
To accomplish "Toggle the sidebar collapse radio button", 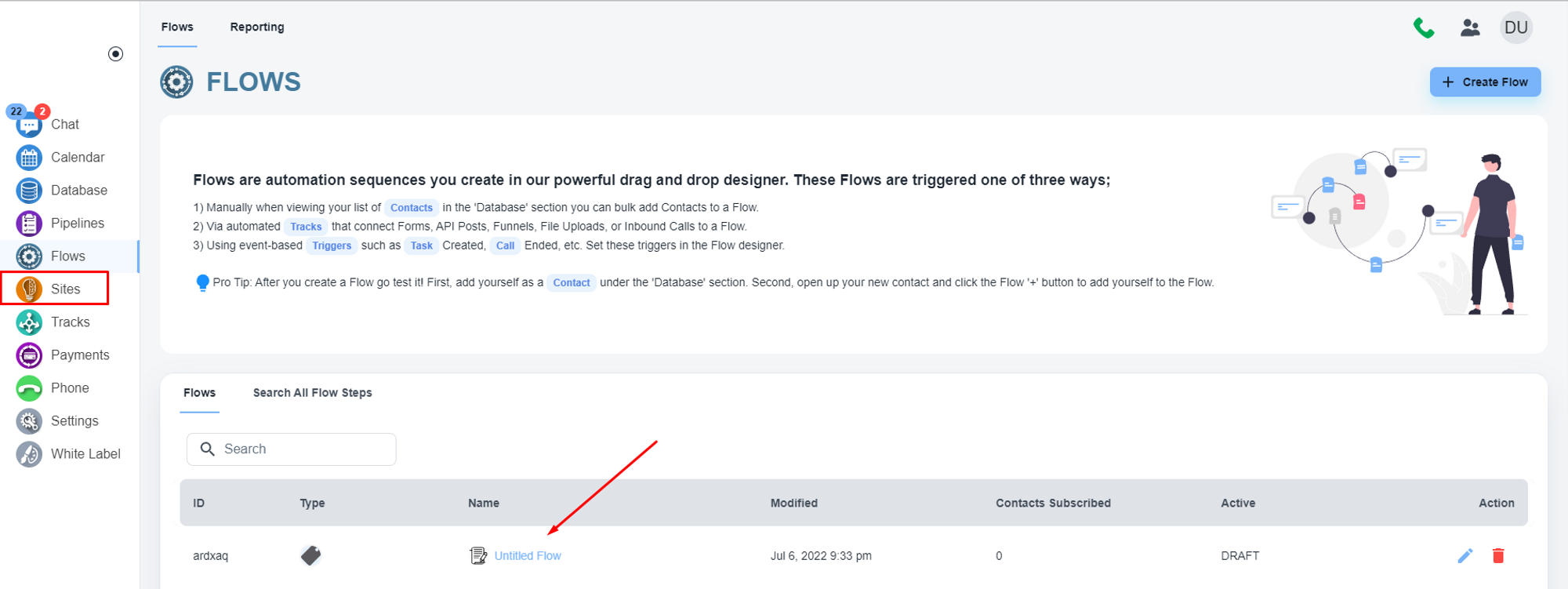I will pos(115,54).
